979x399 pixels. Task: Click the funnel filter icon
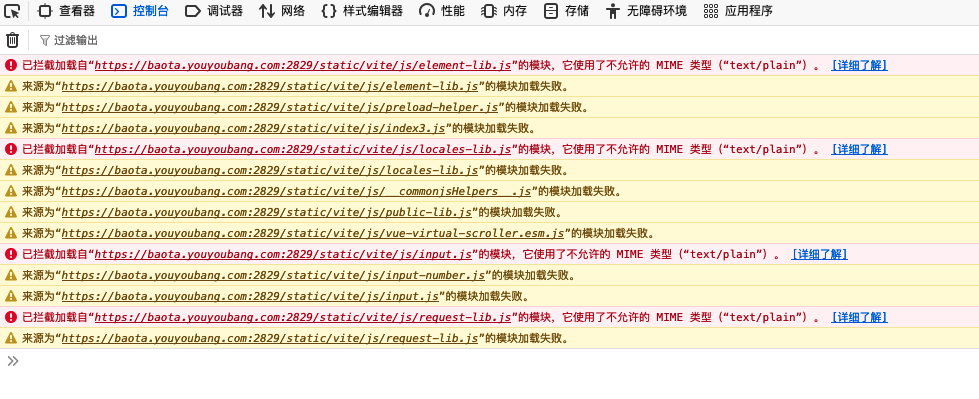click(44, 41)
